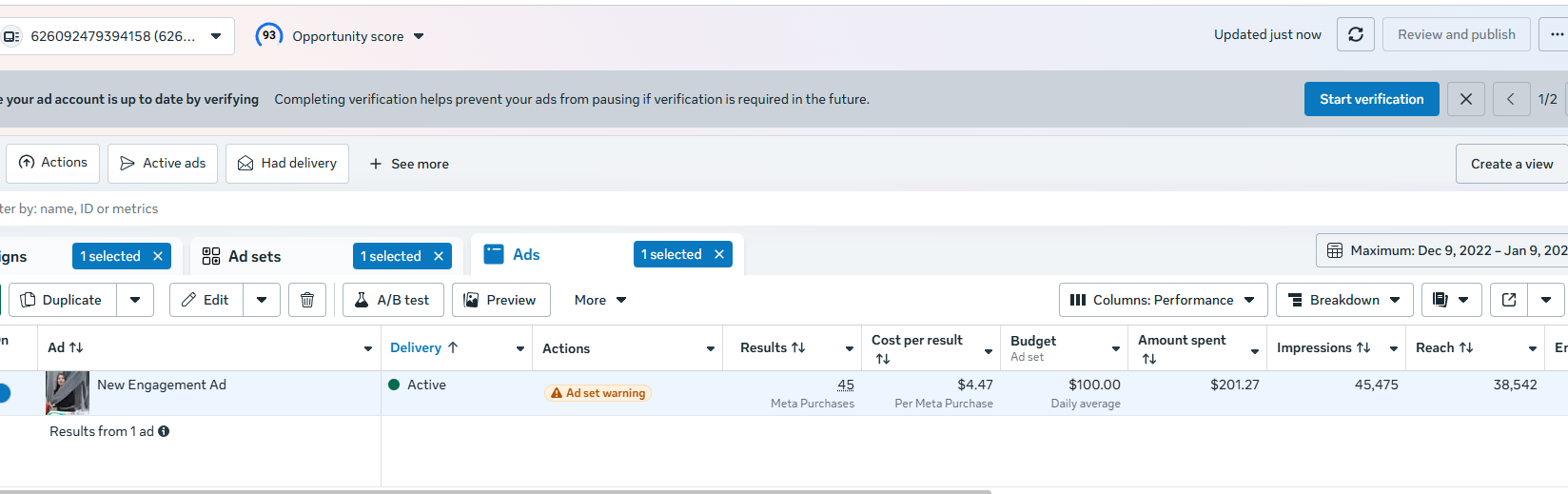Image resolution: width=1568 pixels, height=494 pixels.
Task: Clear the Ad sets 1 selected chip
Action: point(439,256)
